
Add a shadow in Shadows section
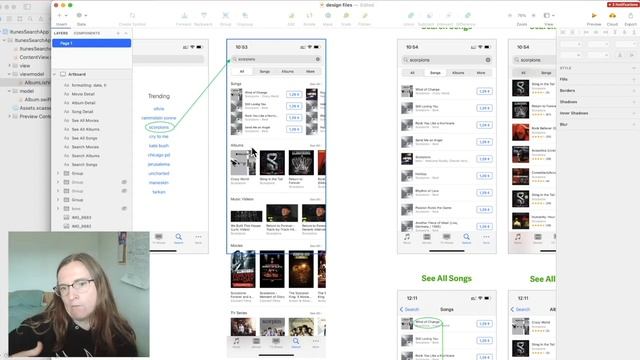tap(634, 102)
